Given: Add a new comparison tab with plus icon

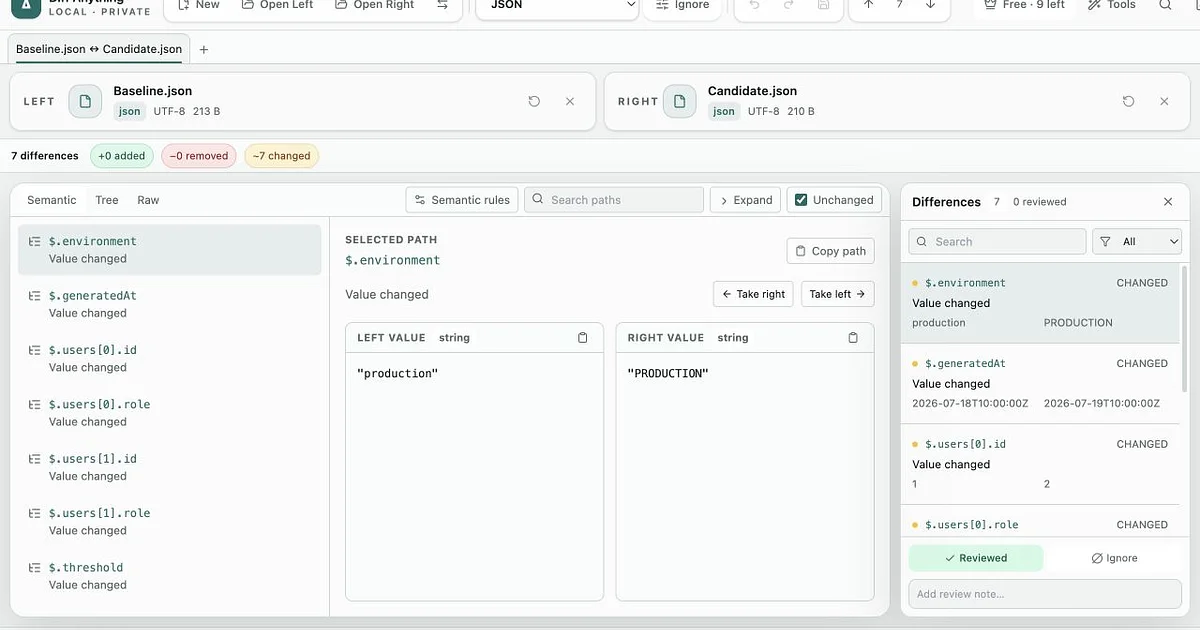Looking at the screenshot, I should pyautogui.click(x=204, y=49).
